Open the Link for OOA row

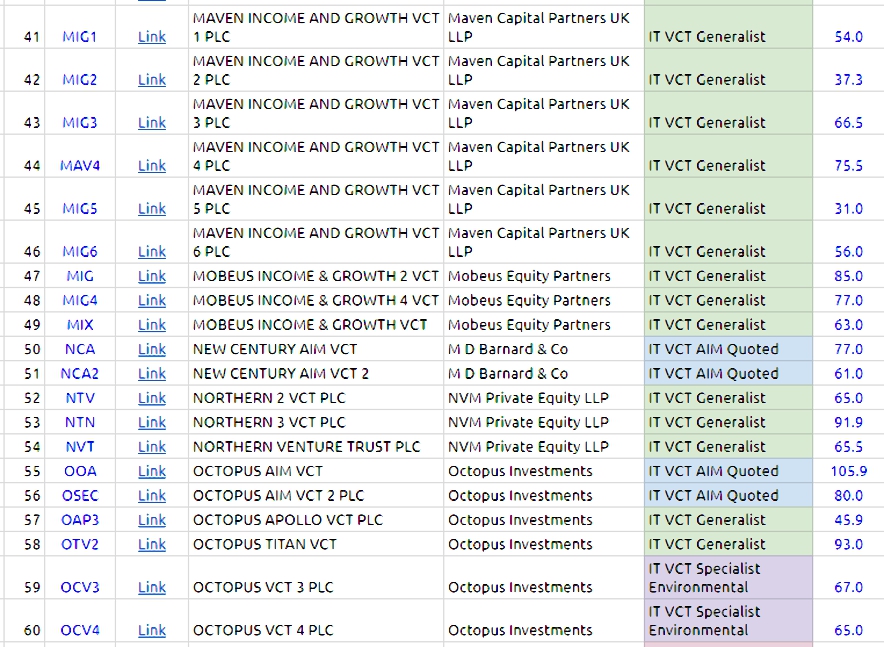152,471
